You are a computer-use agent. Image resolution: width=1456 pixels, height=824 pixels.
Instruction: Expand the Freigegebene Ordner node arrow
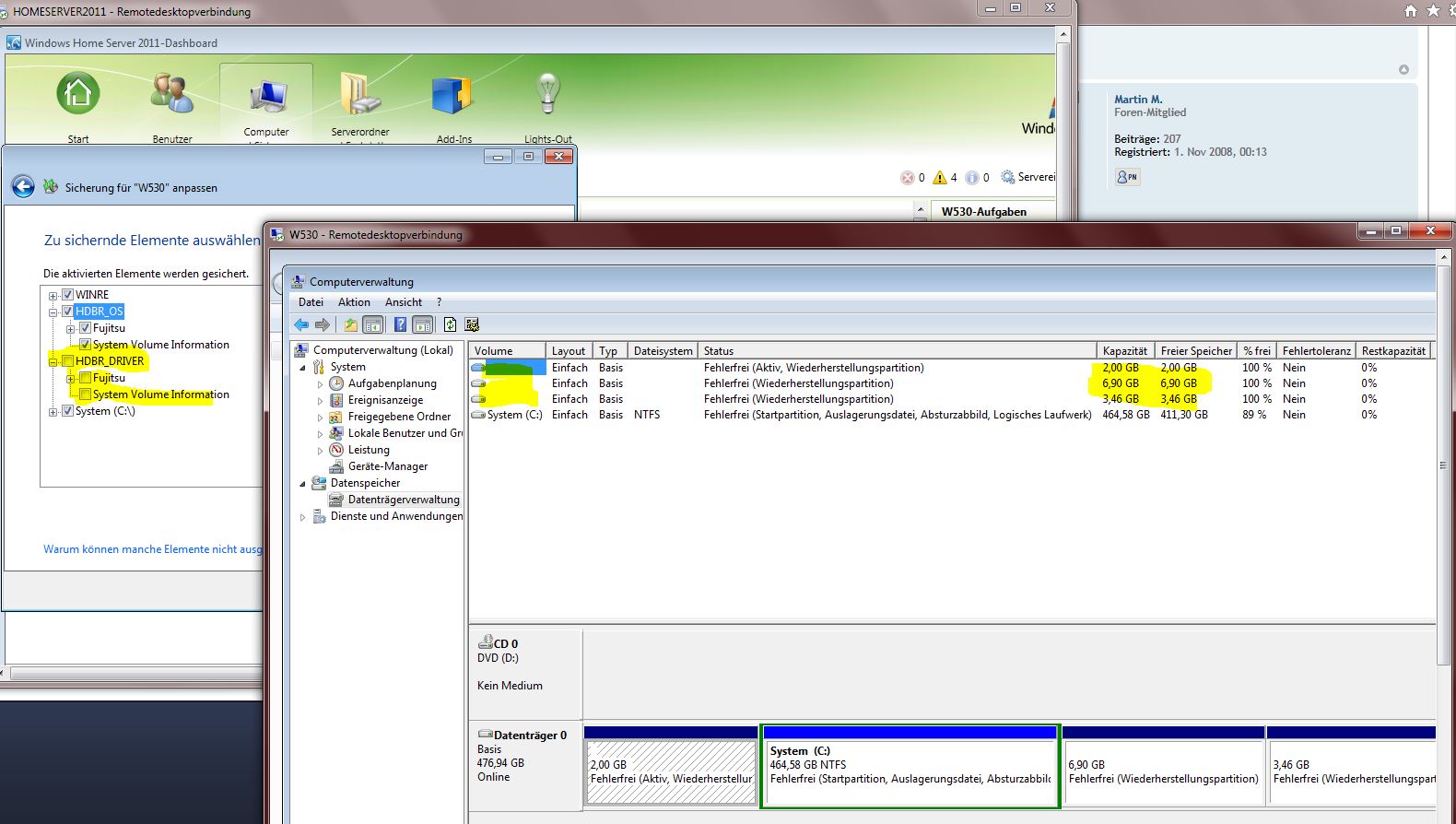point(320,418)
